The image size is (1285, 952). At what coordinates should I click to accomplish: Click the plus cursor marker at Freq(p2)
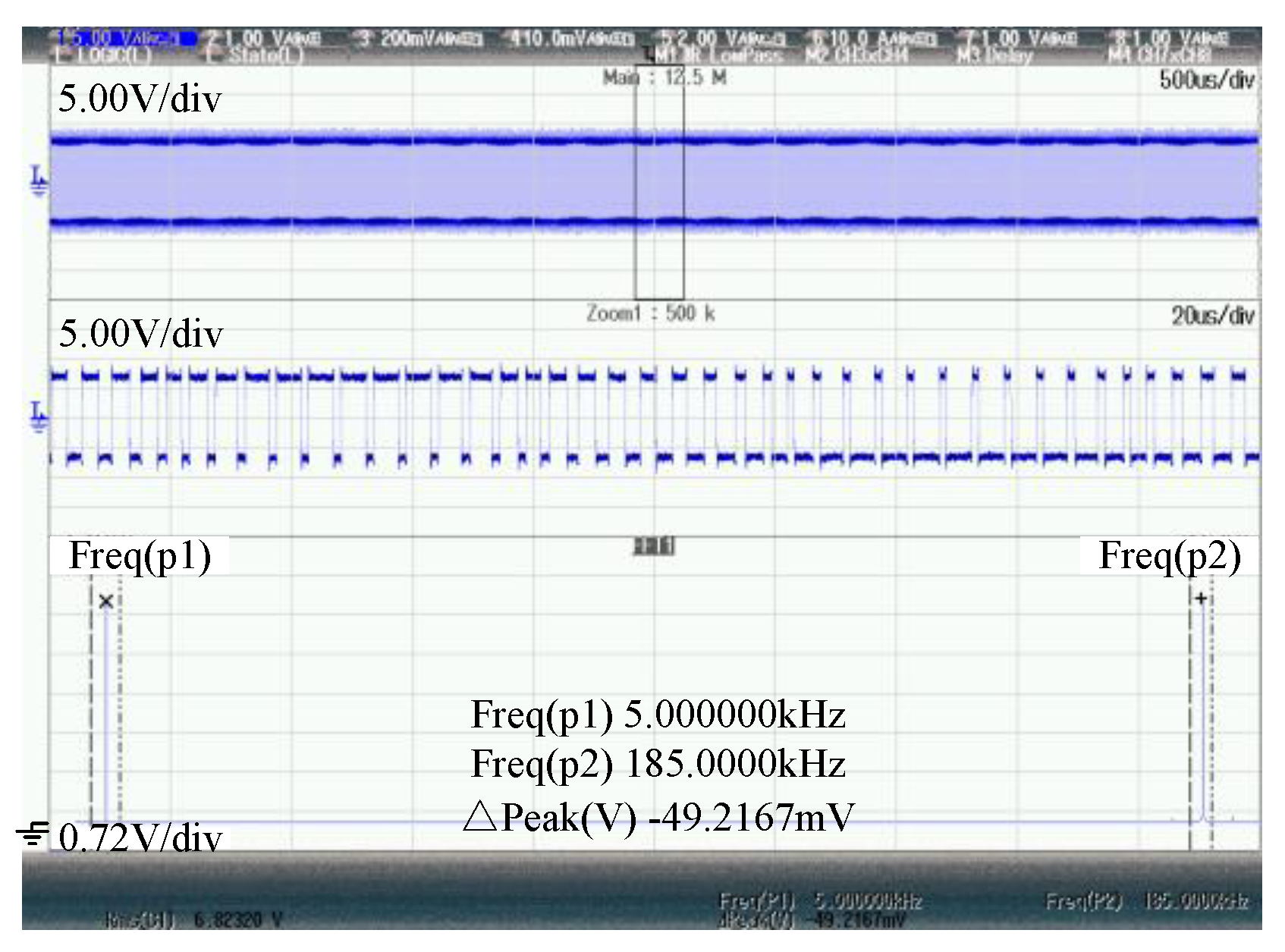tap(1201, 599)
